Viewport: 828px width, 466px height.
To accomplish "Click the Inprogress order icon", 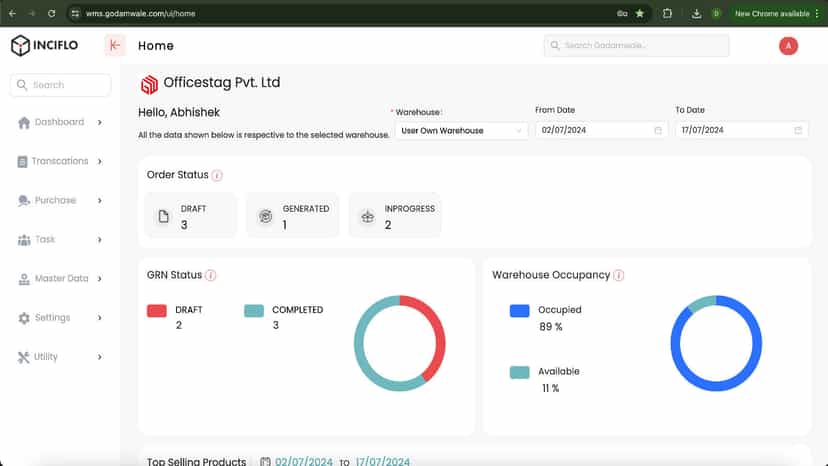I will [368, 216].
